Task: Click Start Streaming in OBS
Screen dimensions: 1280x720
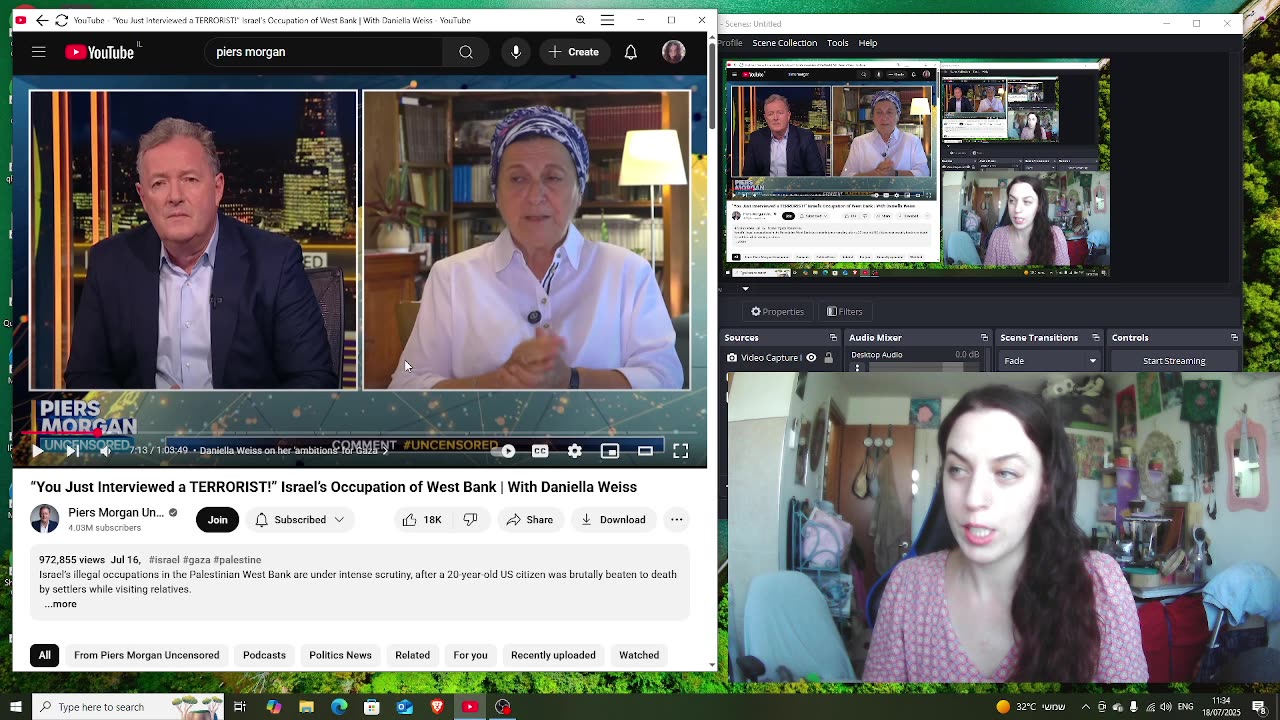Action: [x=1174, y=361]
